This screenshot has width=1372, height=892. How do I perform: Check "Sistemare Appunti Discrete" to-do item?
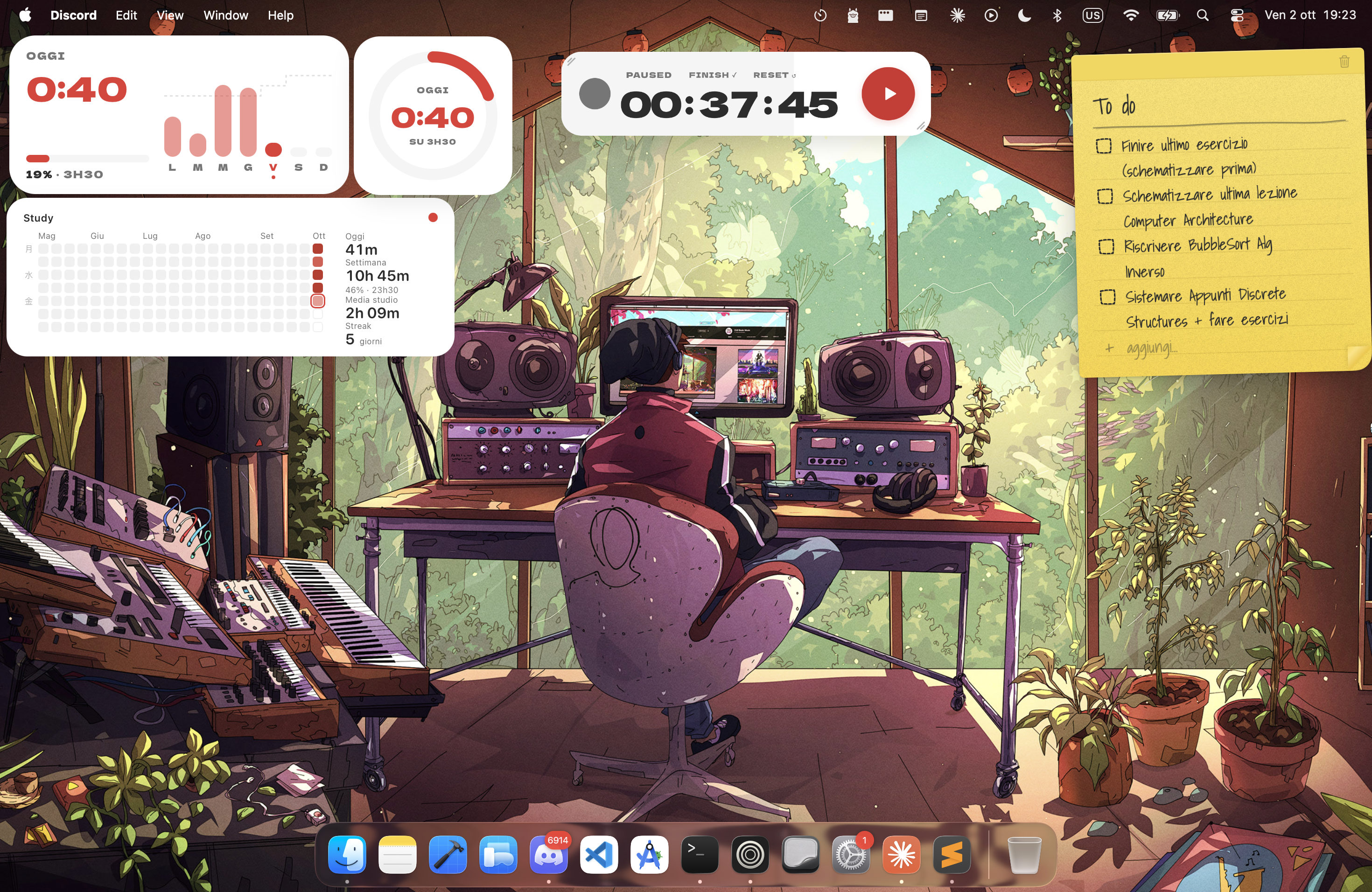pyautogui.click(x=1107, y=297)
